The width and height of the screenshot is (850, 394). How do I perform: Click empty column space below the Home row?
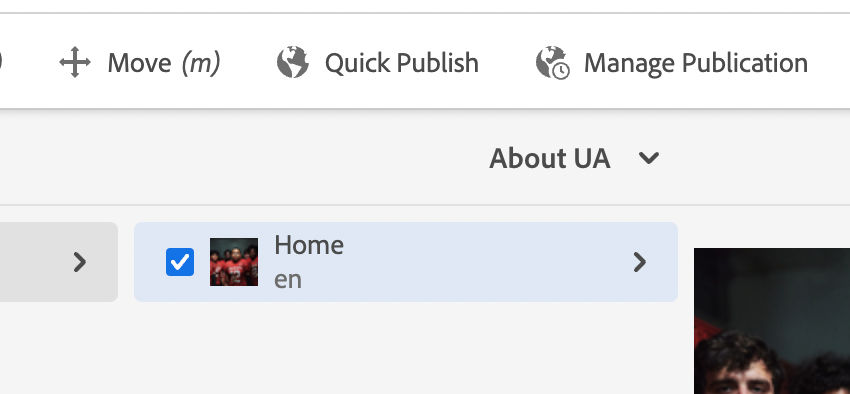[405, 348]
